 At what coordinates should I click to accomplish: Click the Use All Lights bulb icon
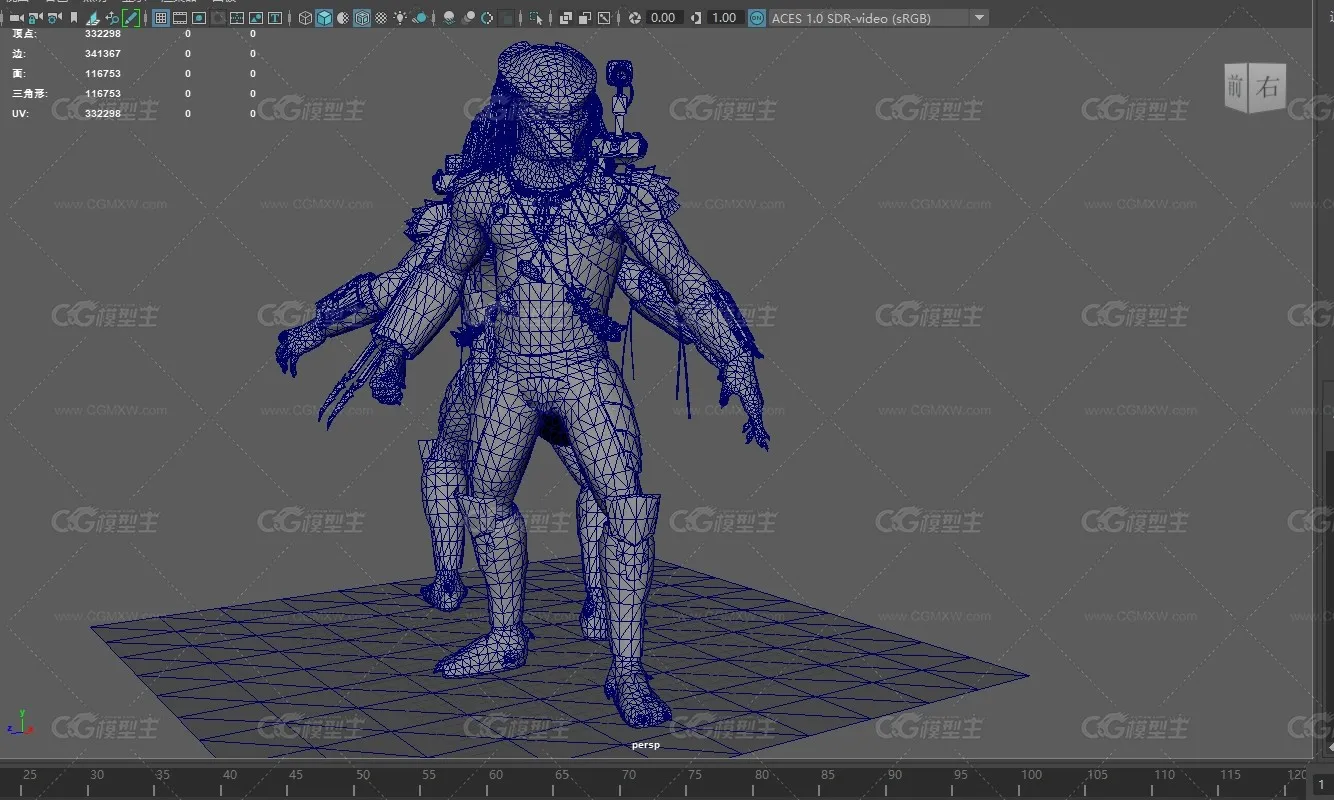(x=401, y=18)
